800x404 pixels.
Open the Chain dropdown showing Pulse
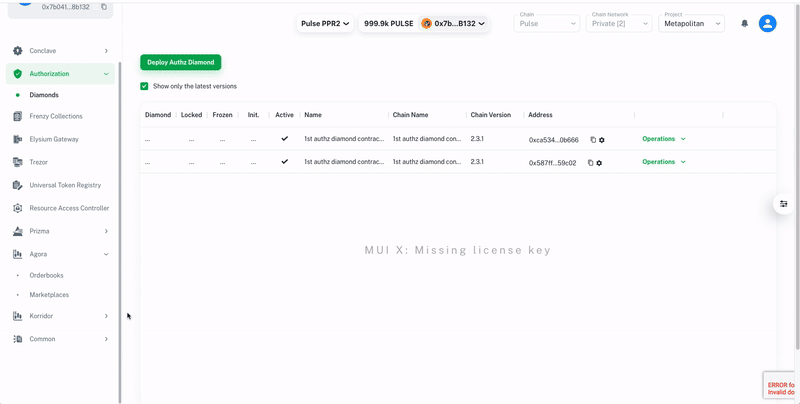coord(547,23)
